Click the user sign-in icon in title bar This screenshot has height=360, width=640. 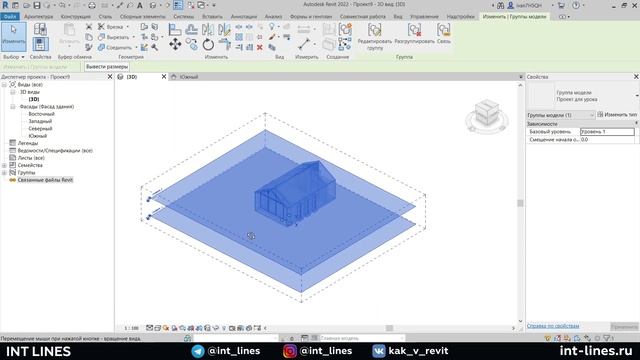(x=510, y=5)
